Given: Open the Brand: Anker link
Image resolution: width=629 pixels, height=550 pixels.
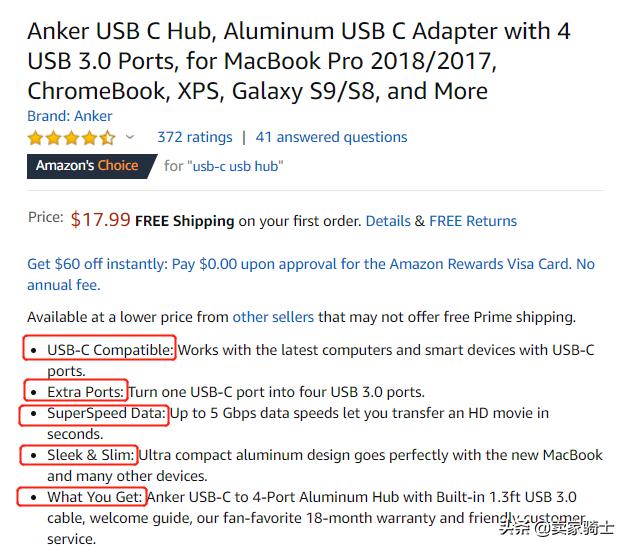Looking at the screenshot, I should (x=69, y=116).
